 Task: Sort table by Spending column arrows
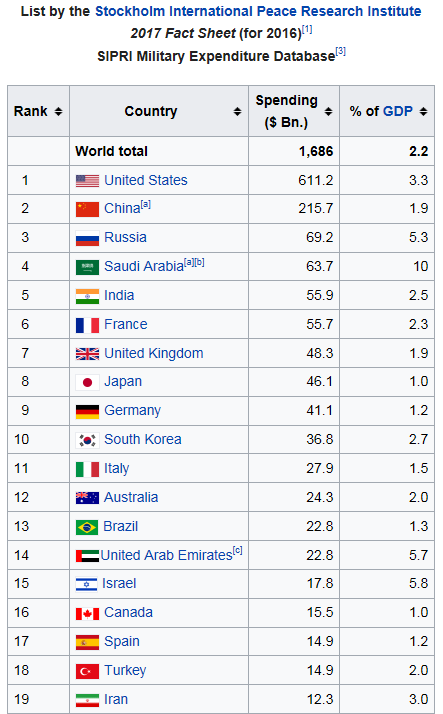(x=328, y=112)
